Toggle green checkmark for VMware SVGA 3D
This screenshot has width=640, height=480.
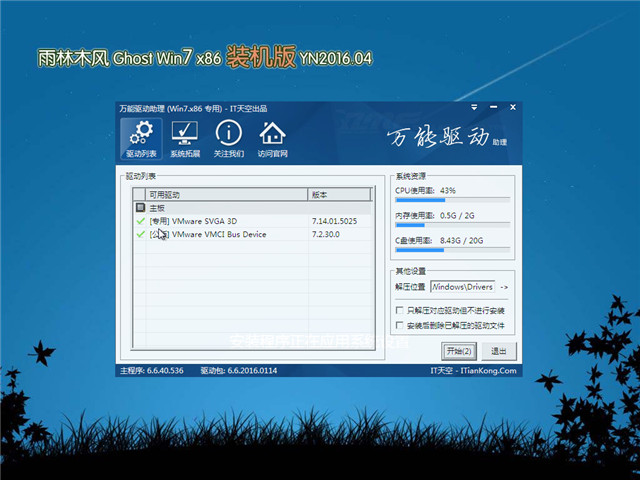[140, 220]
